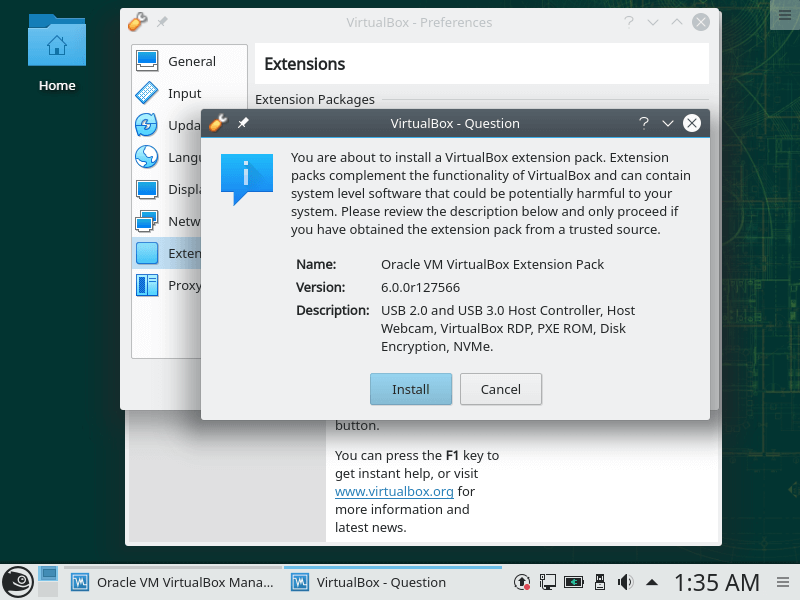The width and height of the screenshot is (800, 600).
Task: Click the 1:35 AM clock
Action: tap(717, 582)
